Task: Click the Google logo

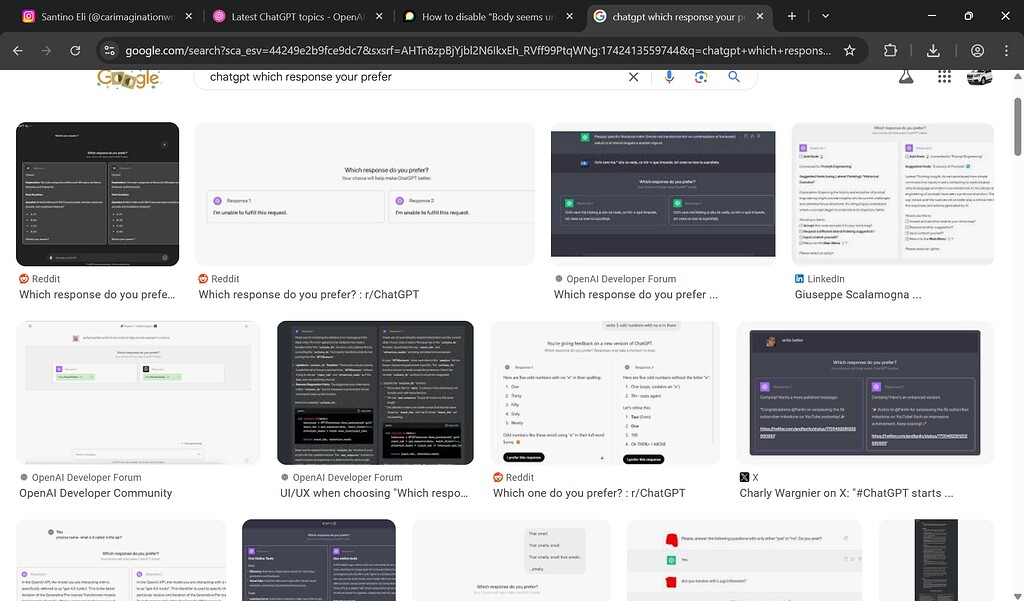Action: pos(128,79)
